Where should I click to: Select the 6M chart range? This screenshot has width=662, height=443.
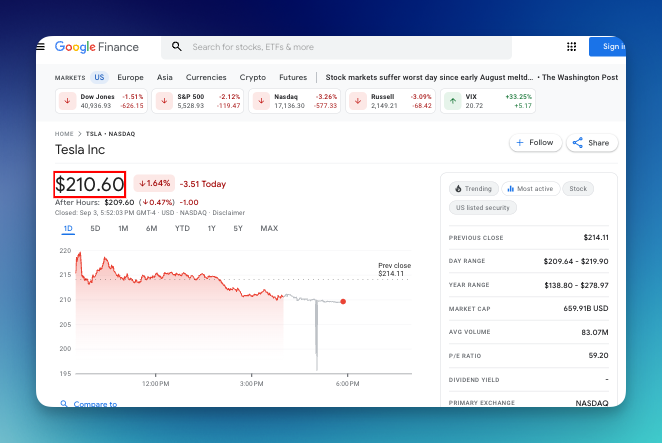coord(152,228)
